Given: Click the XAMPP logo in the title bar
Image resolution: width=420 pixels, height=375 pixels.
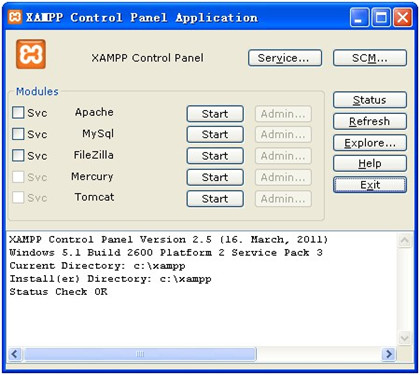Looking at the screenshot, I should (15, 17).
